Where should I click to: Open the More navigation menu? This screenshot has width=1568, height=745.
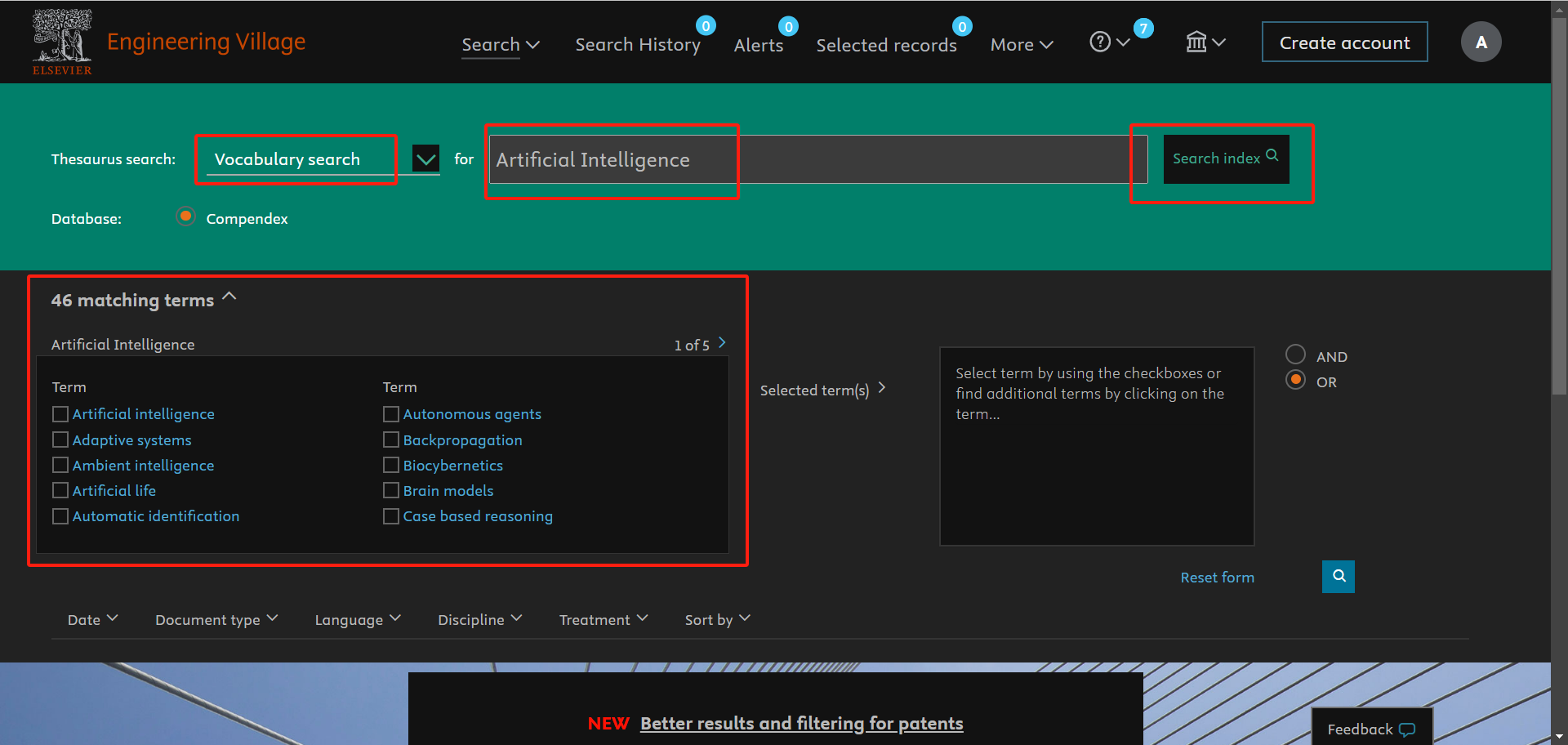pos(1022,45)
